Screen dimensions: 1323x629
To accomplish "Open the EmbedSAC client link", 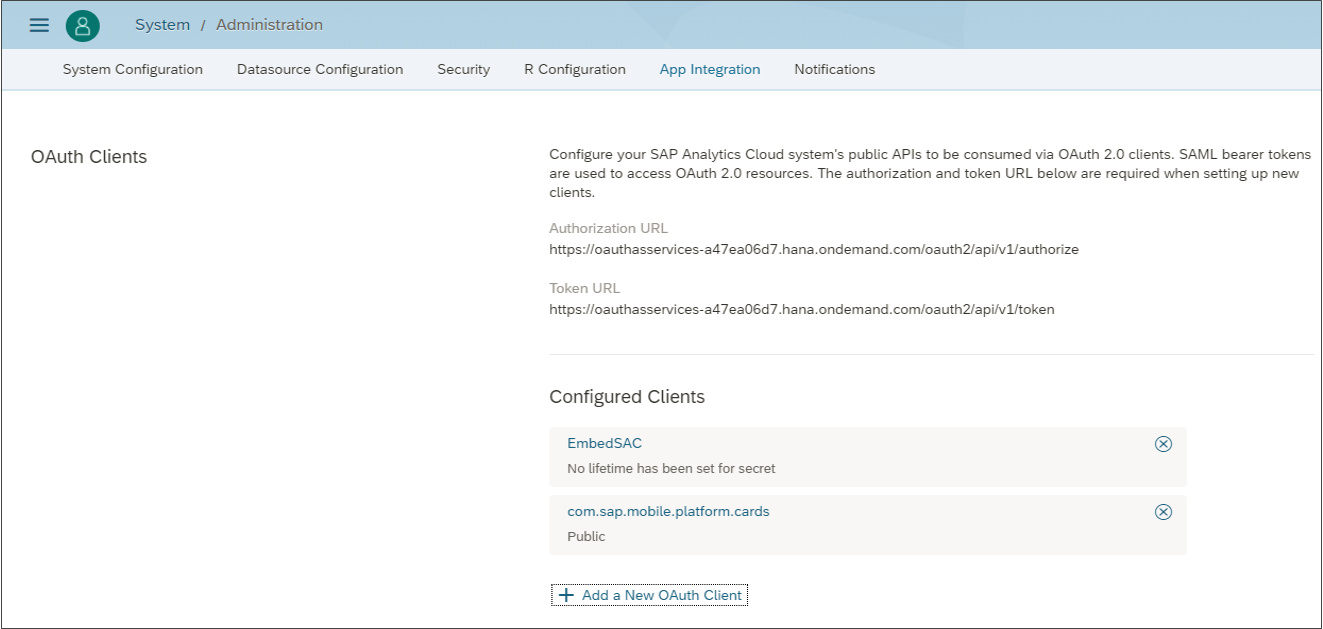I will (x=605, y=443).
